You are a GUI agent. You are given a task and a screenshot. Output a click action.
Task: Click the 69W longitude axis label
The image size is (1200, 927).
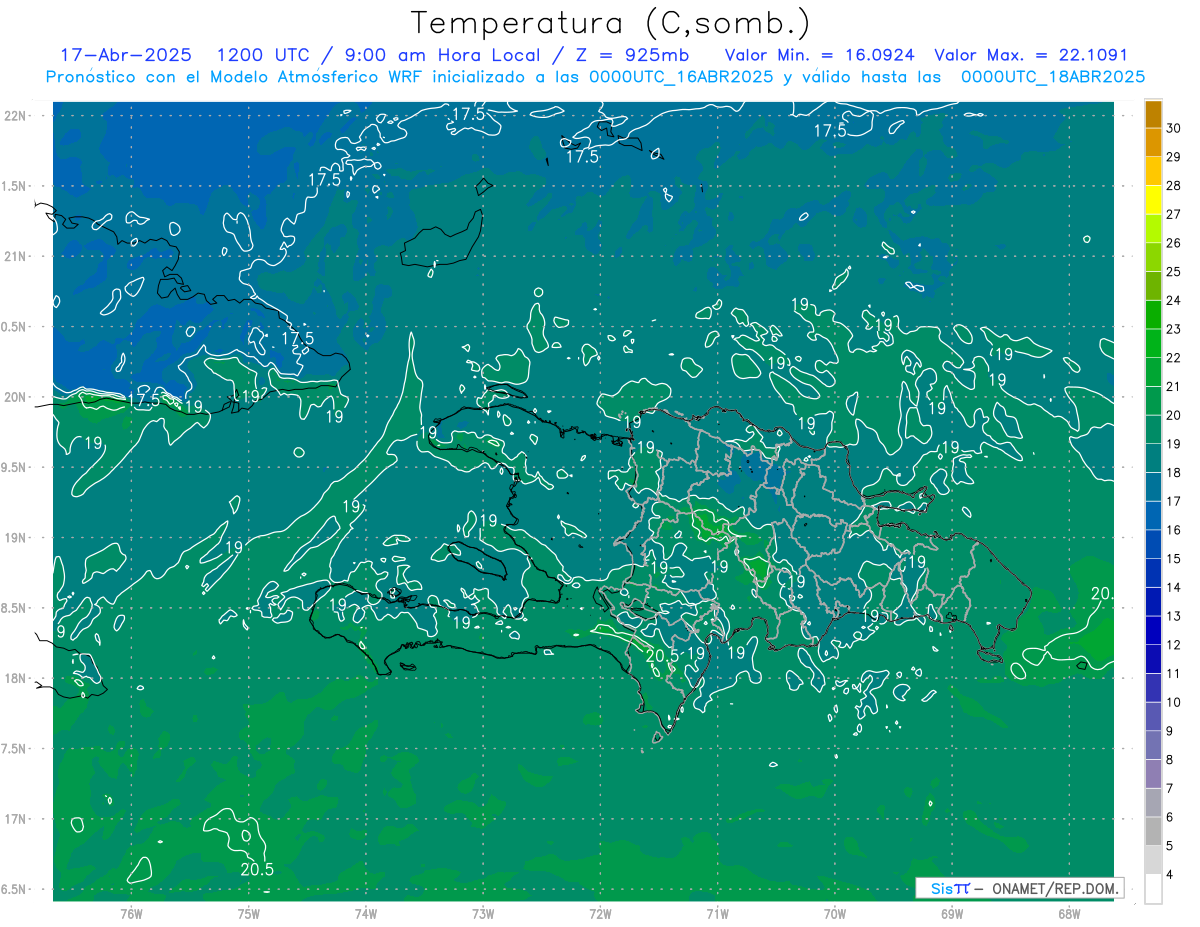pos(952,913)
